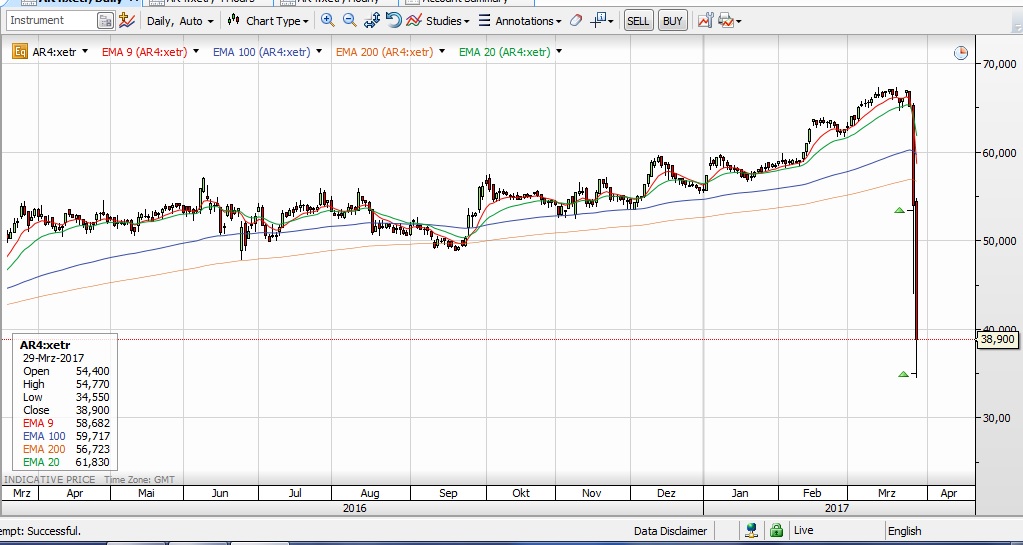Click the Eq instrument type icon
This screenshot has height=545, width=1023.
20,52
